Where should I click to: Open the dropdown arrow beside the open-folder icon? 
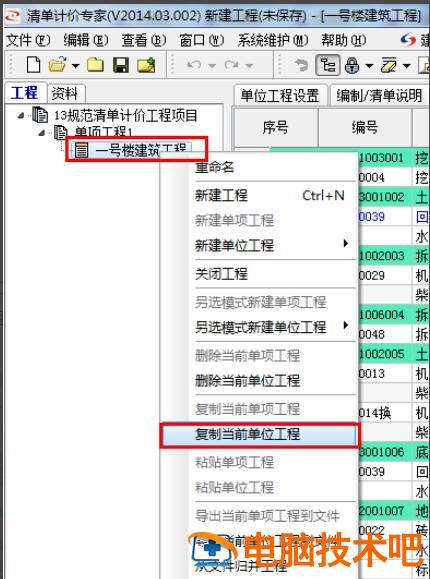click(x=75, y=66)
